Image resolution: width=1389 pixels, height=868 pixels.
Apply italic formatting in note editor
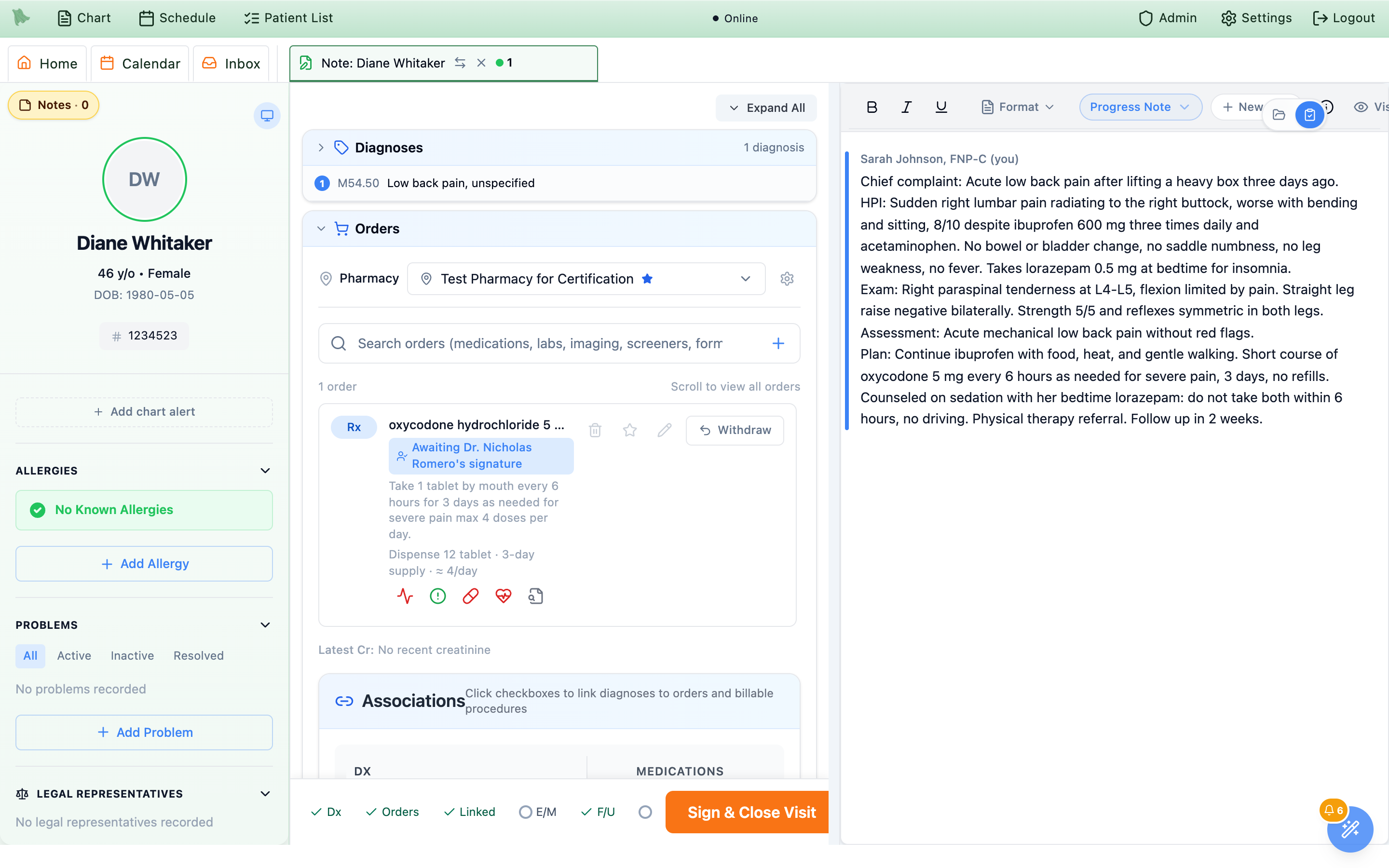coord(906,107)
